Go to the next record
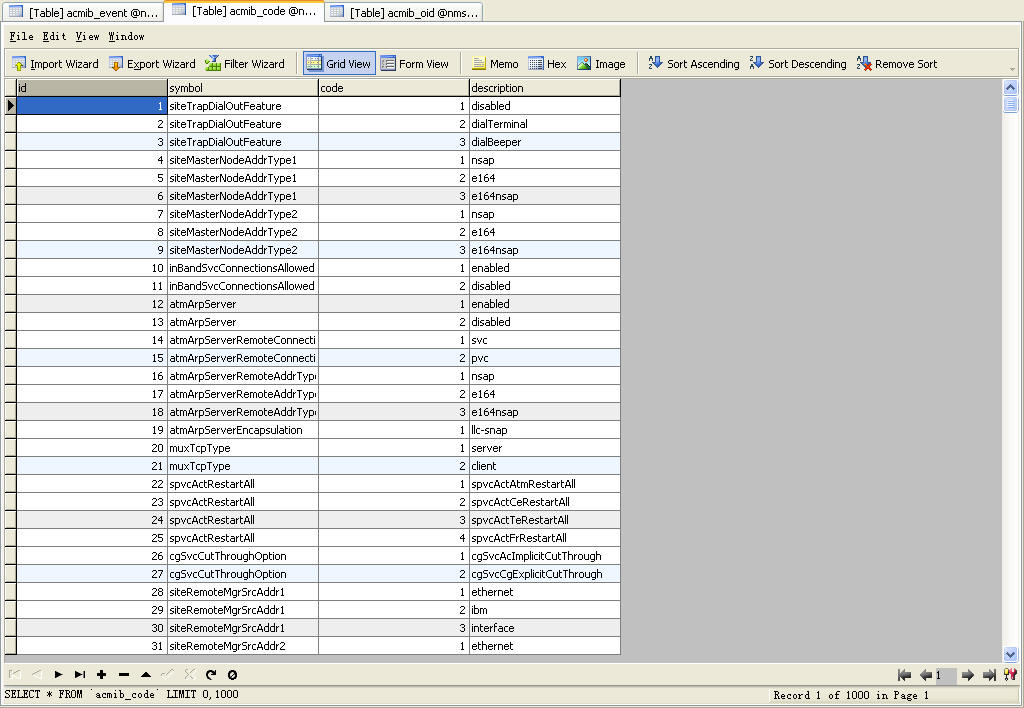Viewport: 1024px width, 708px height. click(58, 675)
